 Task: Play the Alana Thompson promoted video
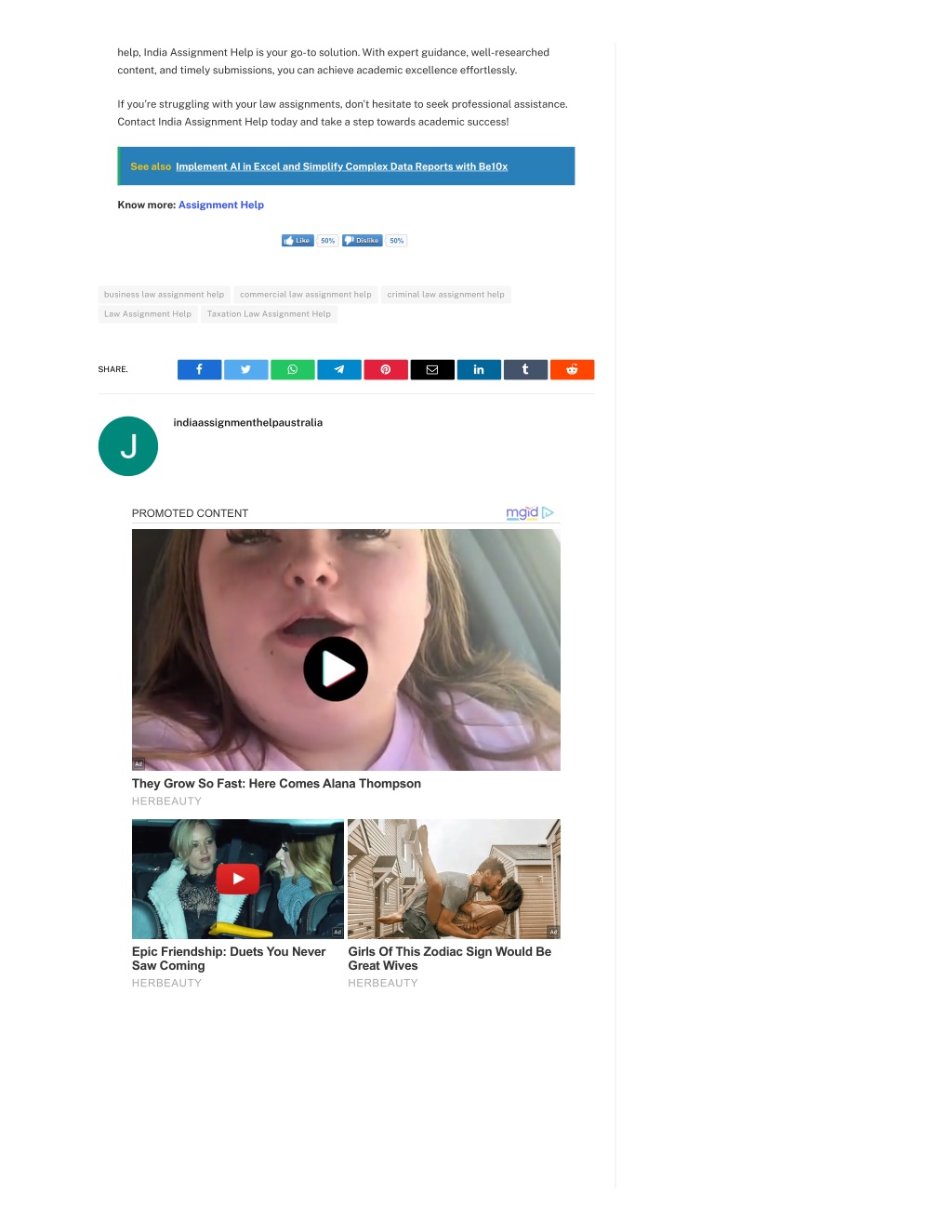(x=336, y=669)
